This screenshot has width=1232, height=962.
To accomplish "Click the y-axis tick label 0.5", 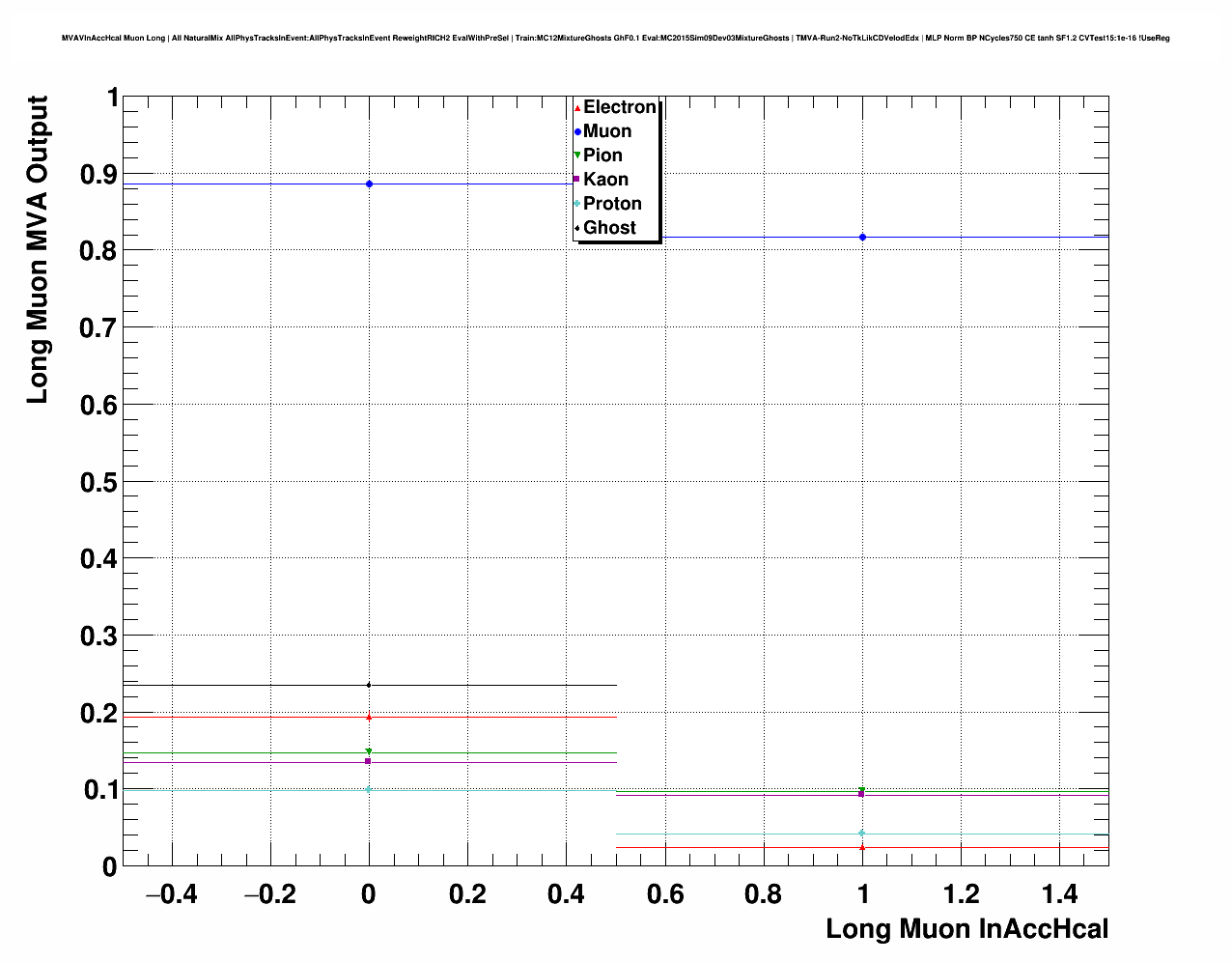I will pyautogui.click(x=98, y=482).
